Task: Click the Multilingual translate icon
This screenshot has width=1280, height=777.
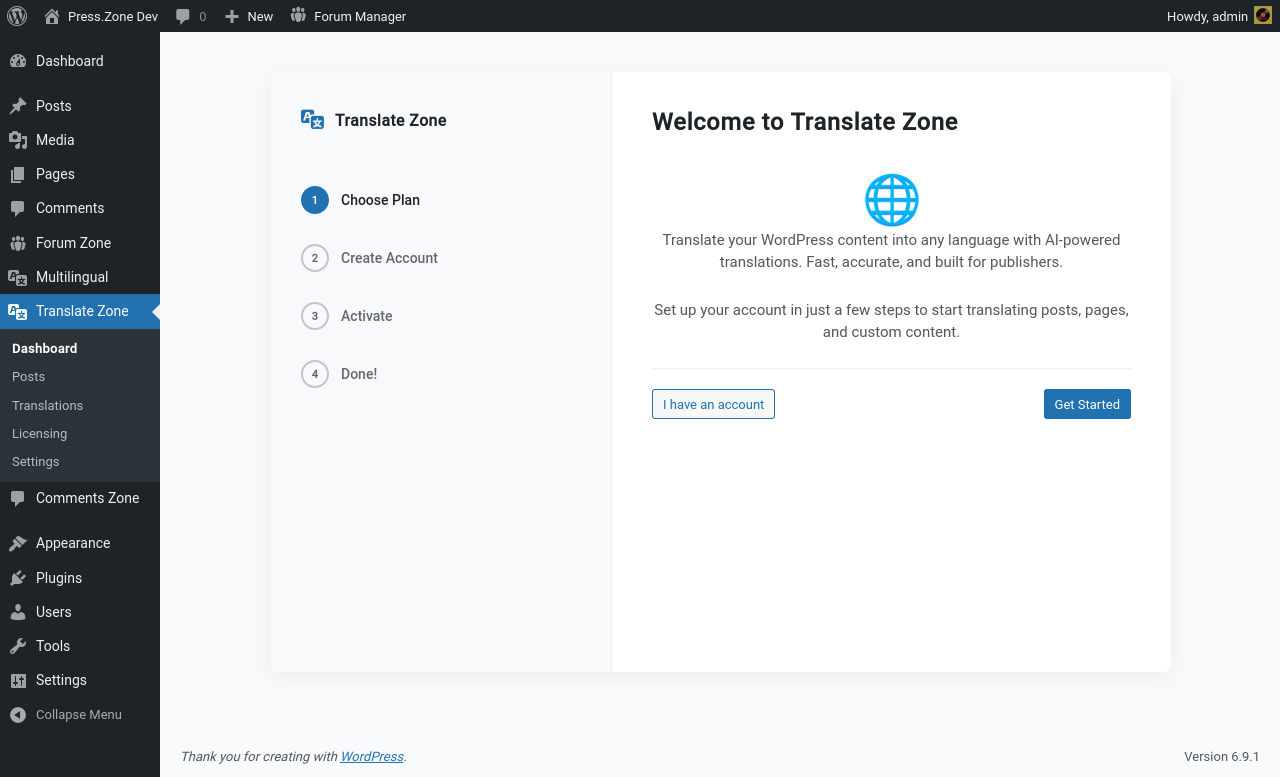Action: pyautogui.click(x=18, y=277)
